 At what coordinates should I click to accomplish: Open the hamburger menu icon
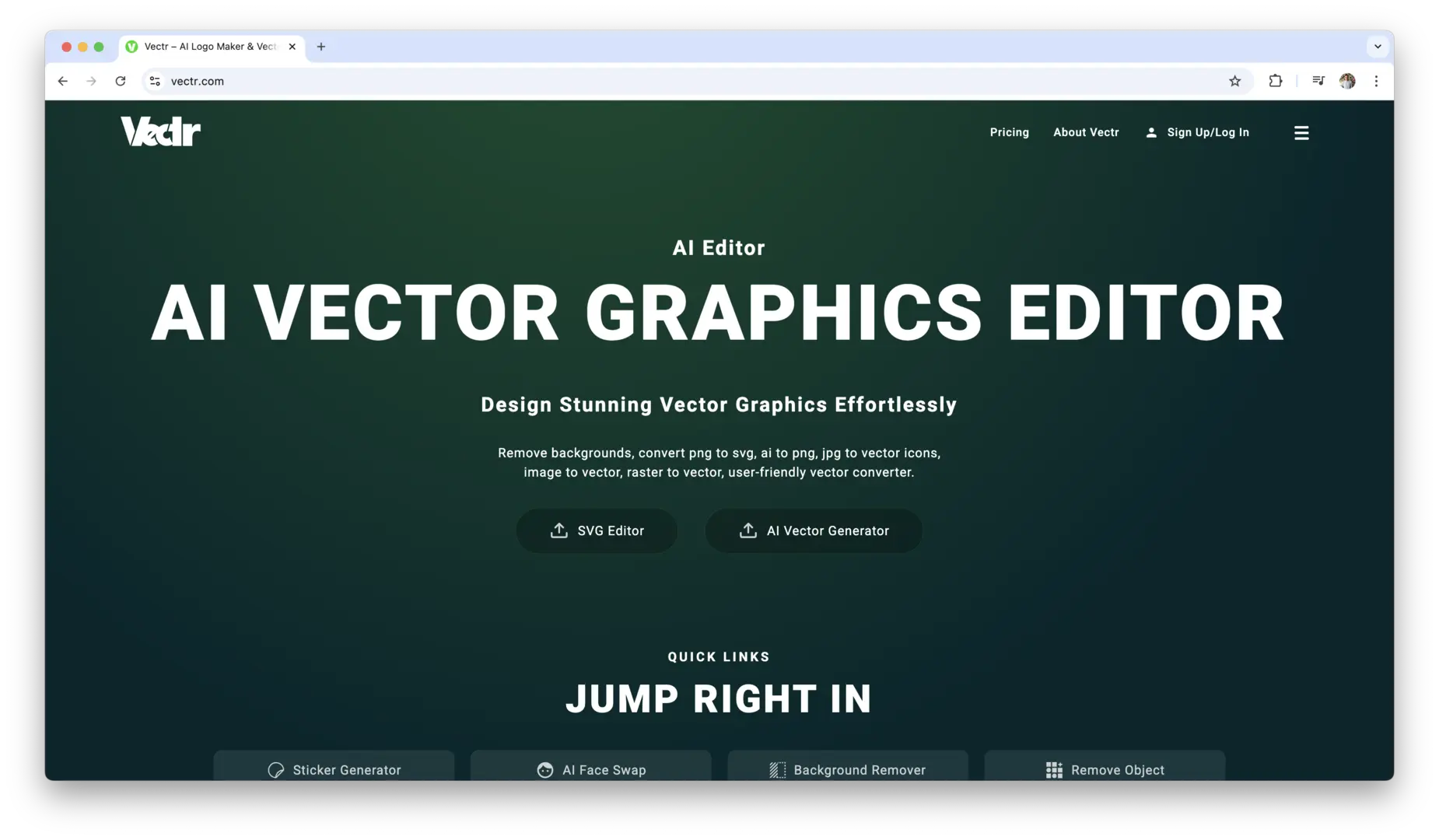tap(1301, 133)
